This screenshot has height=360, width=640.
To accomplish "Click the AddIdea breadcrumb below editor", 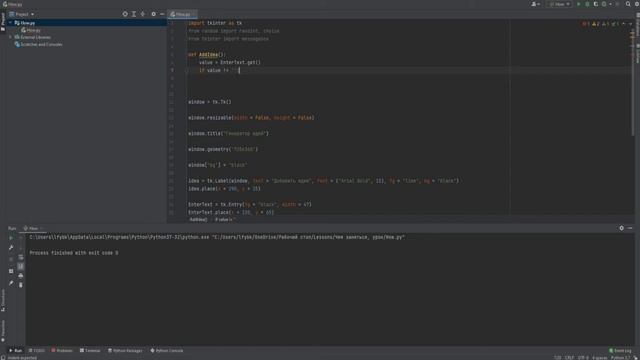I will 198,220.
